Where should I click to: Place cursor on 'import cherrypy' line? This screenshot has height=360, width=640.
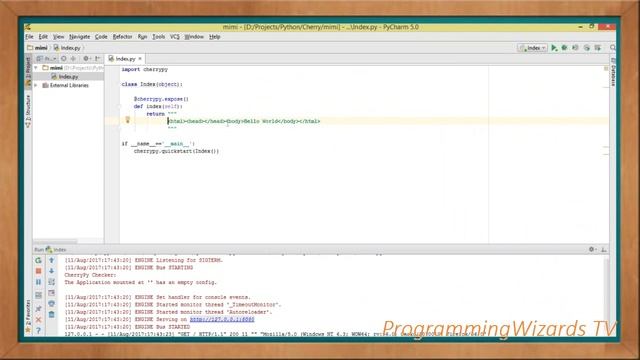point(144,69)
